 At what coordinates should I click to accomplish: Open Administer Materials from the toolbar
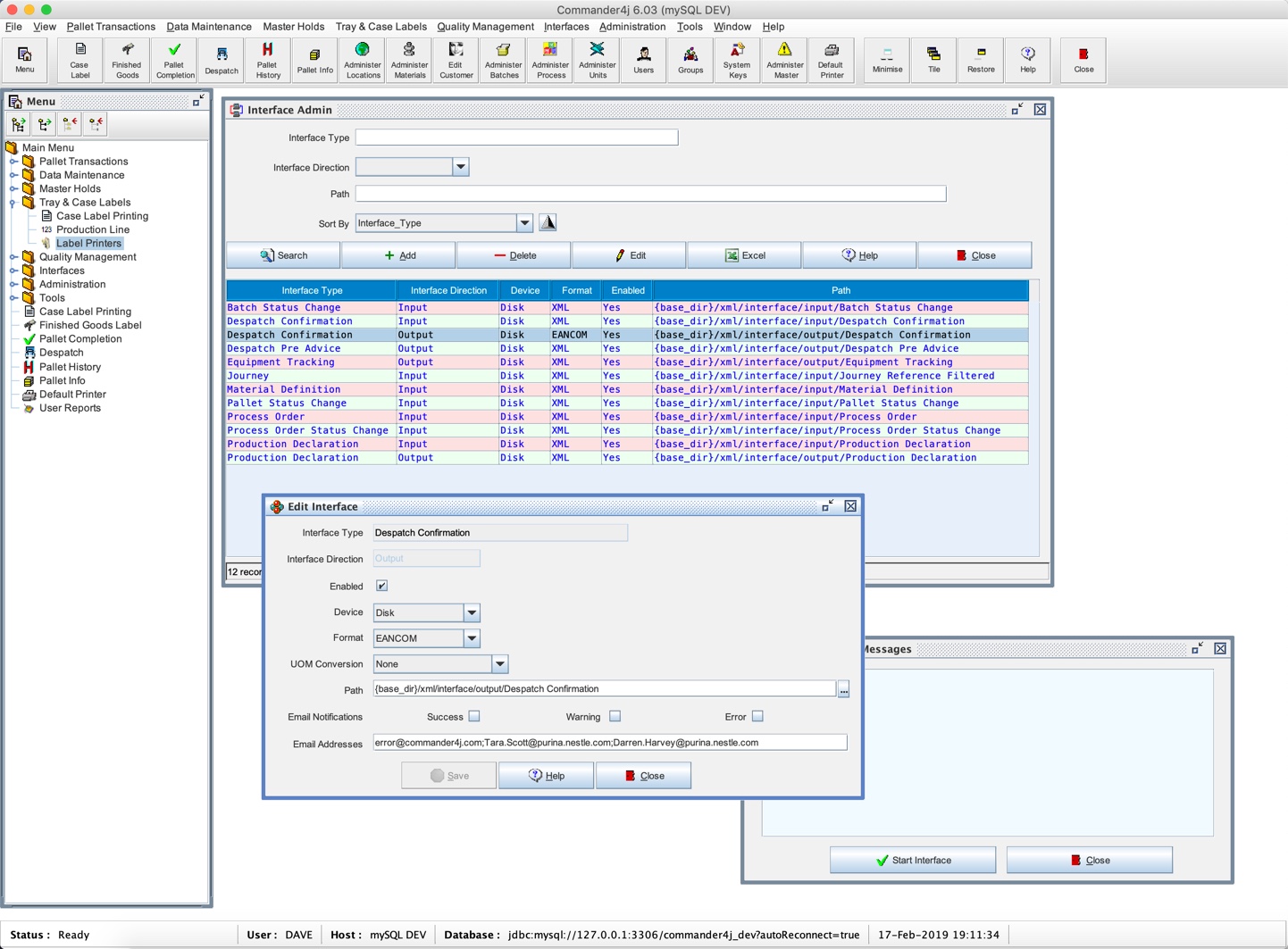409,60
